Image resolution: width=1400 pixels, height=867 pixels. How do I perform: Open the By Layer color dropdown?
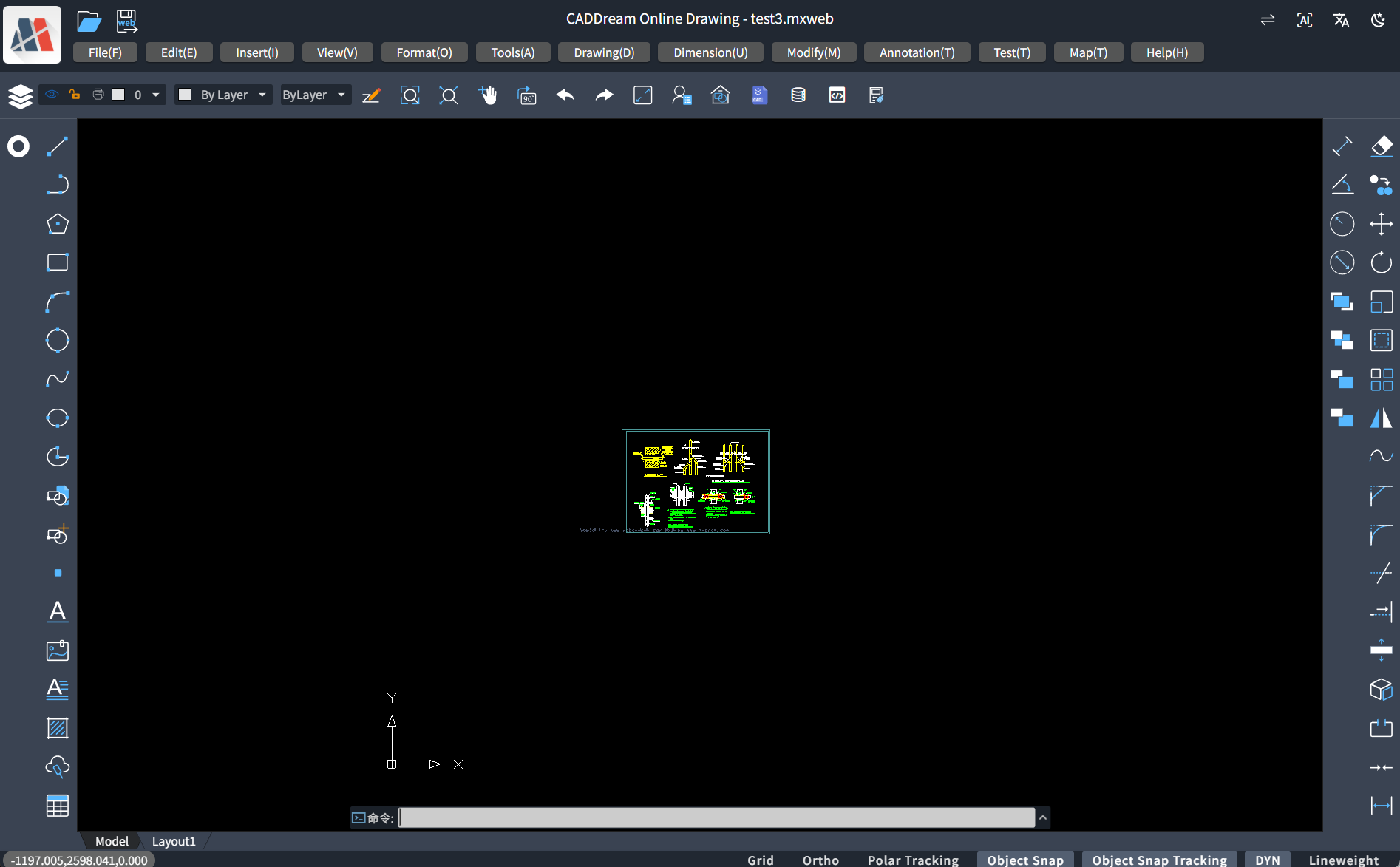222,95
